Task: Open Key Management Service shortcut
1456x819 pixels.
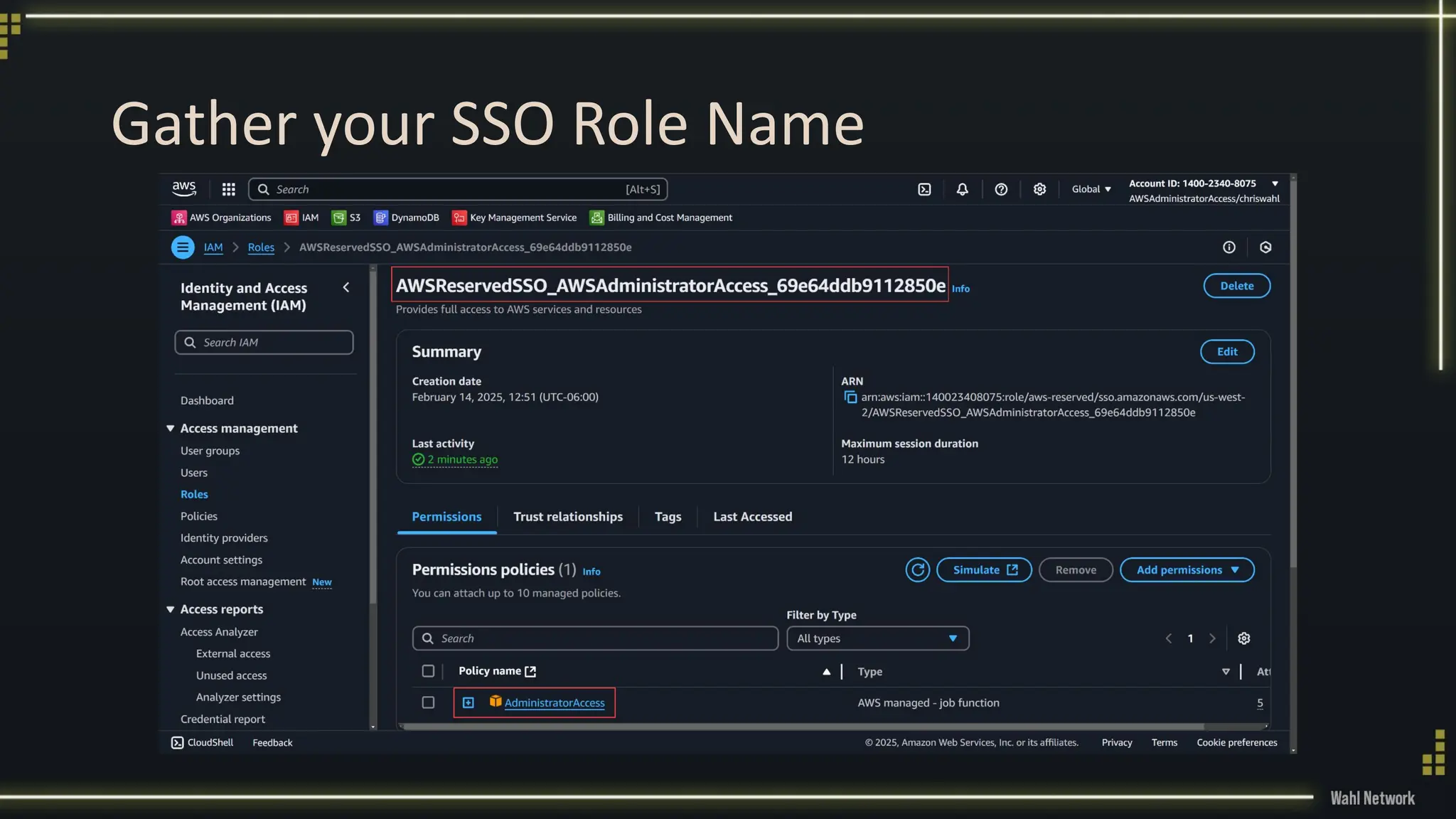Action: pos(515,218)
